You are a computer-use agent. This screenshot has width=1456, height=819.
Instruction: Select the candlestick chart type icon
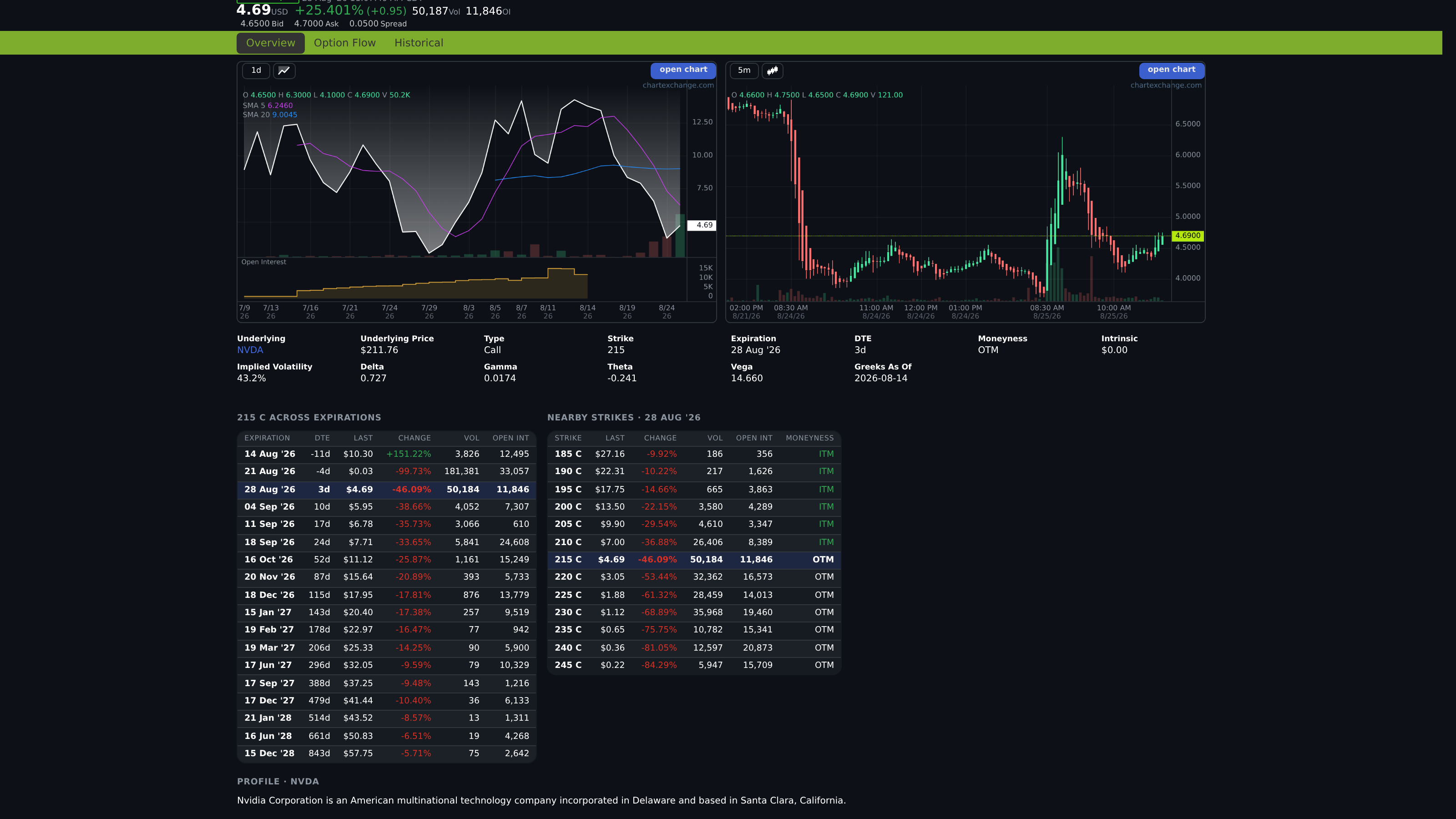coord(772,71)
